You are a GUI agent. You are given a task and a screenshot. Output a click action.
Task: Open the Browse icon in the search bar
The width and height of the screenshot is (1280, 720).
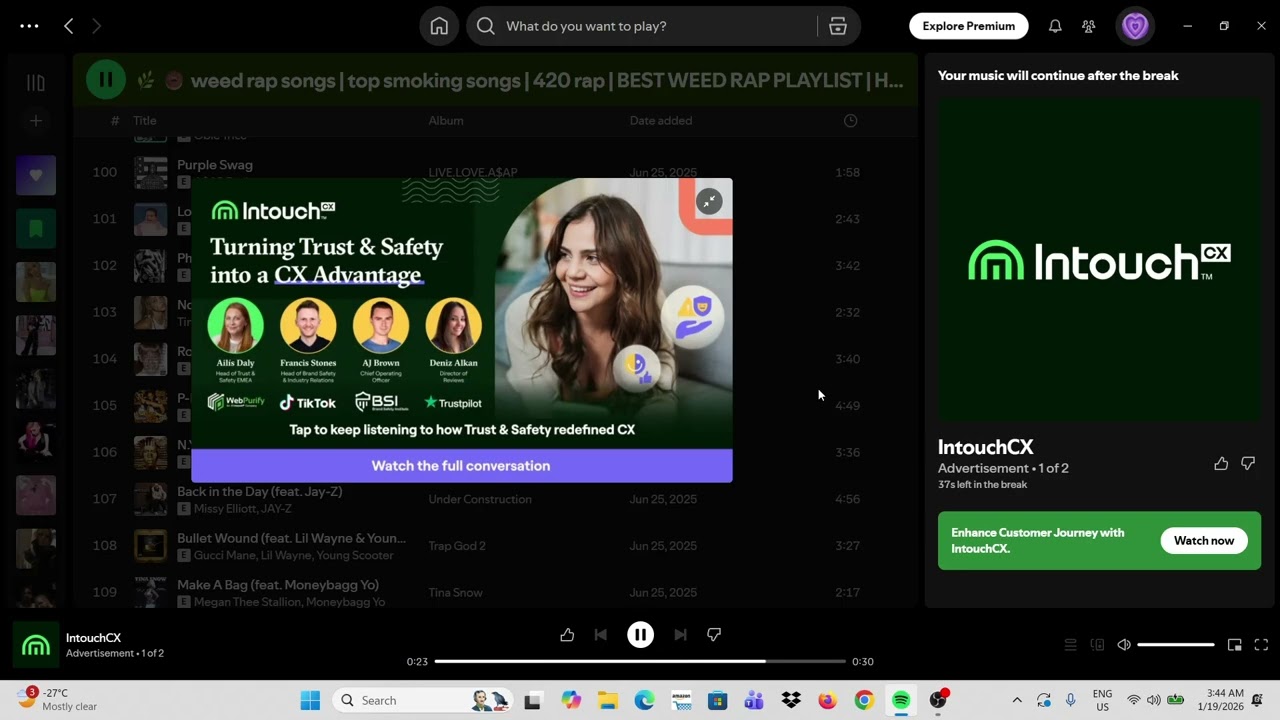(x=838, y=26)
